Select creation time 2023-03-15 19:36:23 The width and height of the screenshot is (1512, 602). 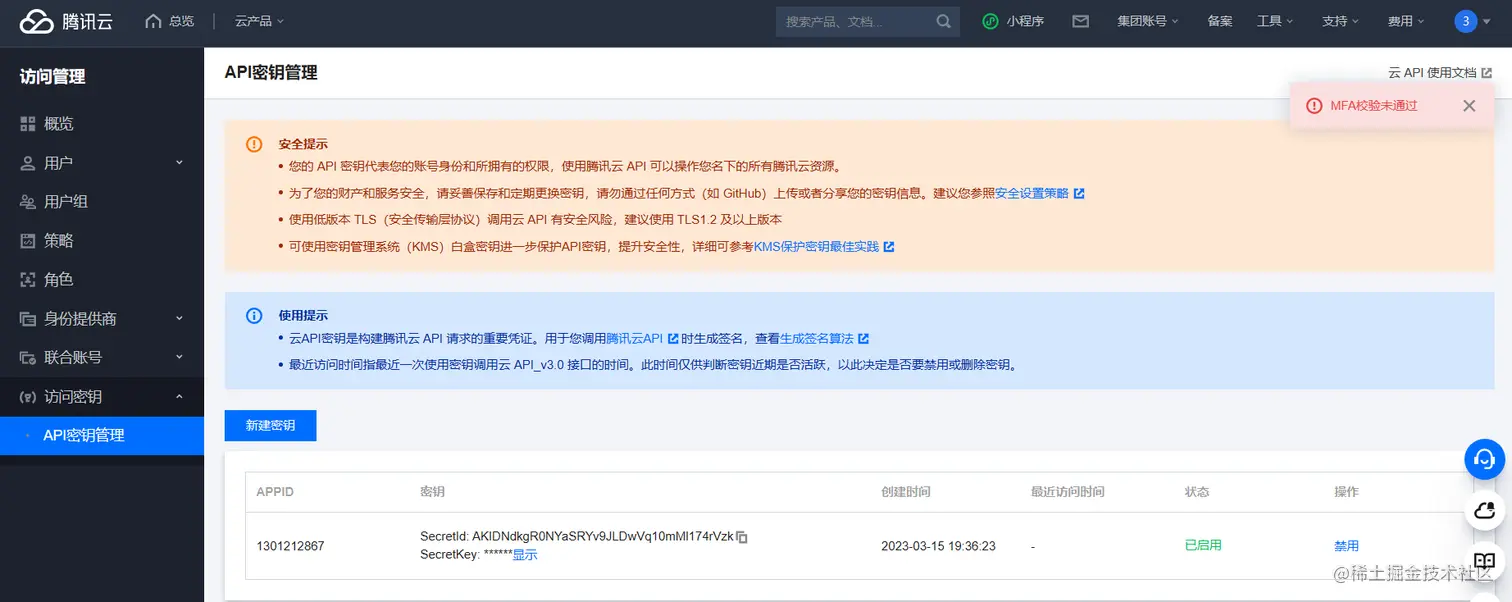(x=938, y=546)
